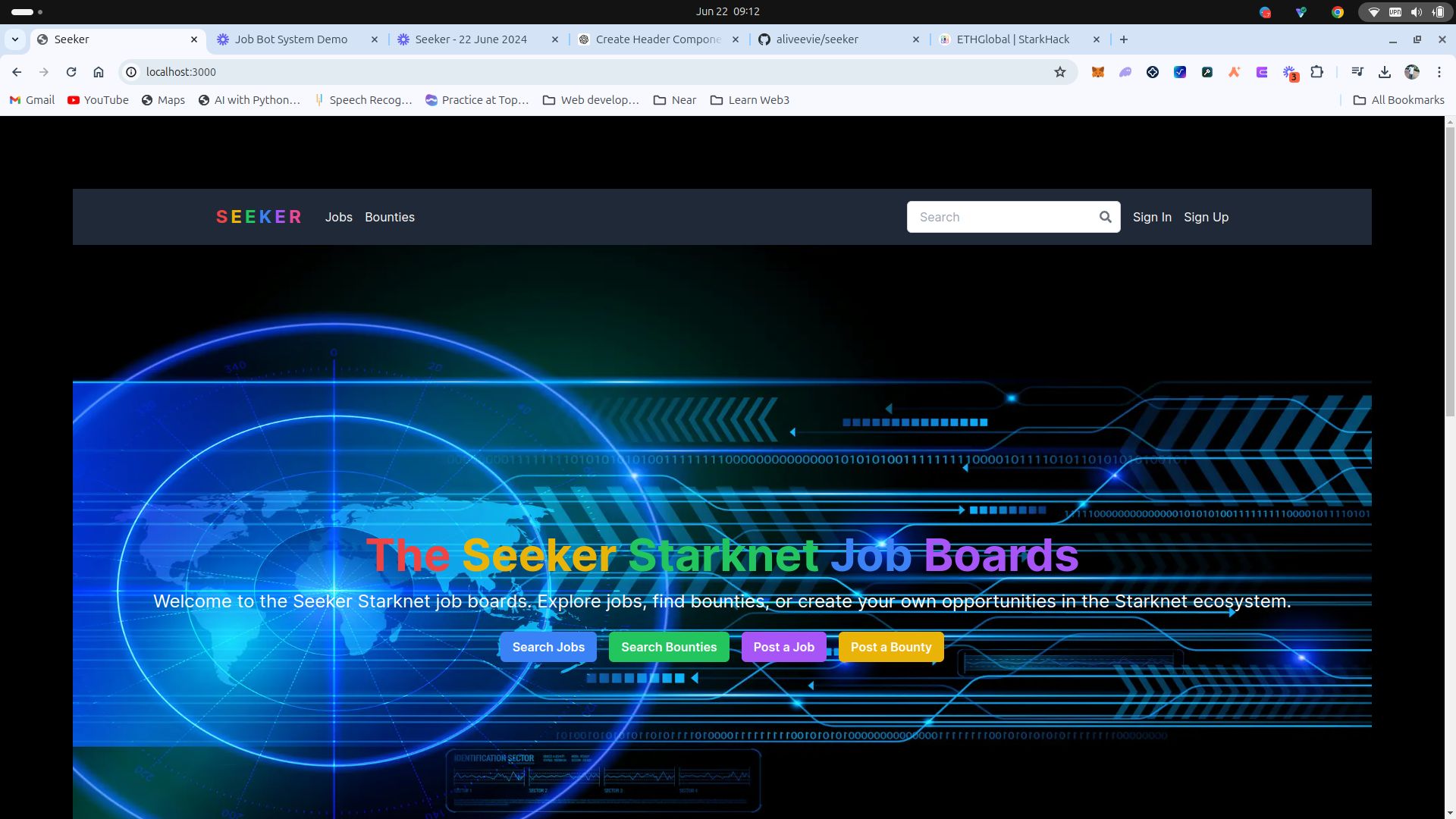This screenshot has height=819, width=1456.
Task: Switch to aliveevie/seeker GitHub tab
Action: 817,39
